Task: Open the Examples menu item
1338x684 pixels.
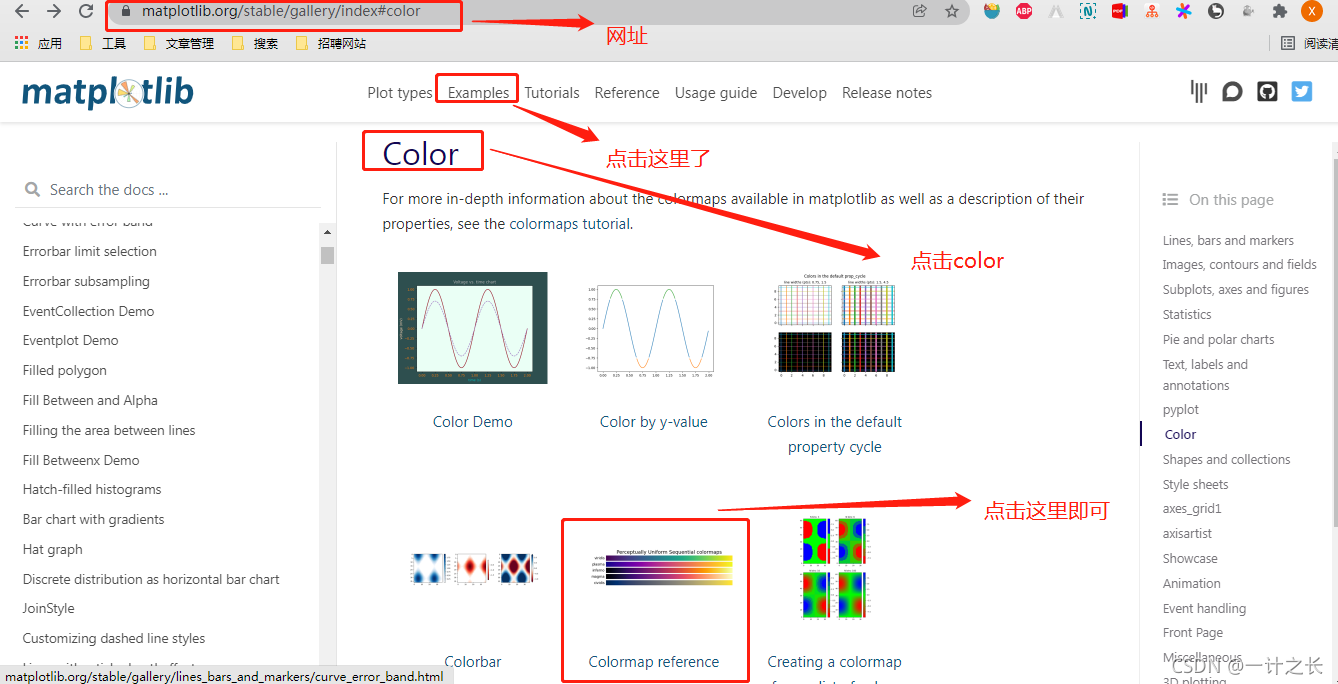Action: click(x=478, y=93)
